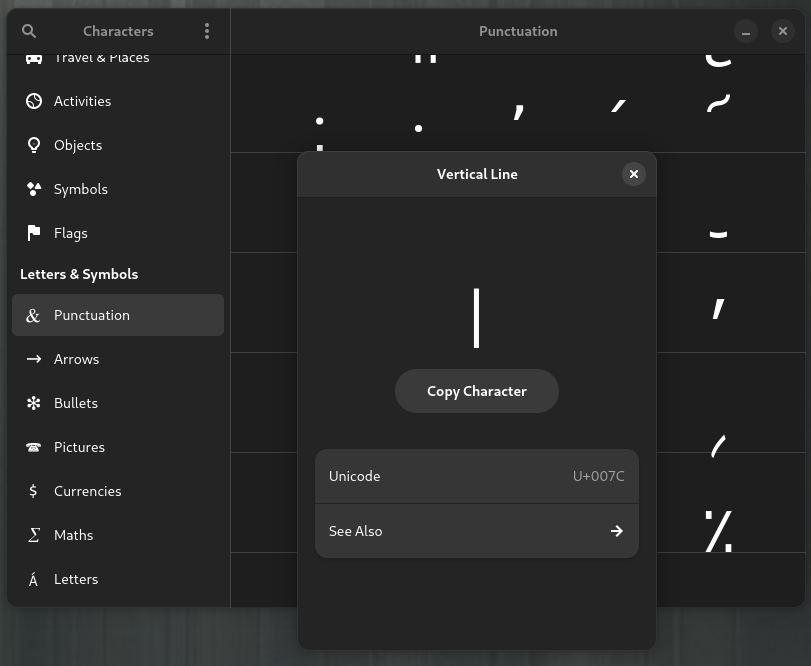
Task: Click the Copy Character button
Action: [476, 391]
